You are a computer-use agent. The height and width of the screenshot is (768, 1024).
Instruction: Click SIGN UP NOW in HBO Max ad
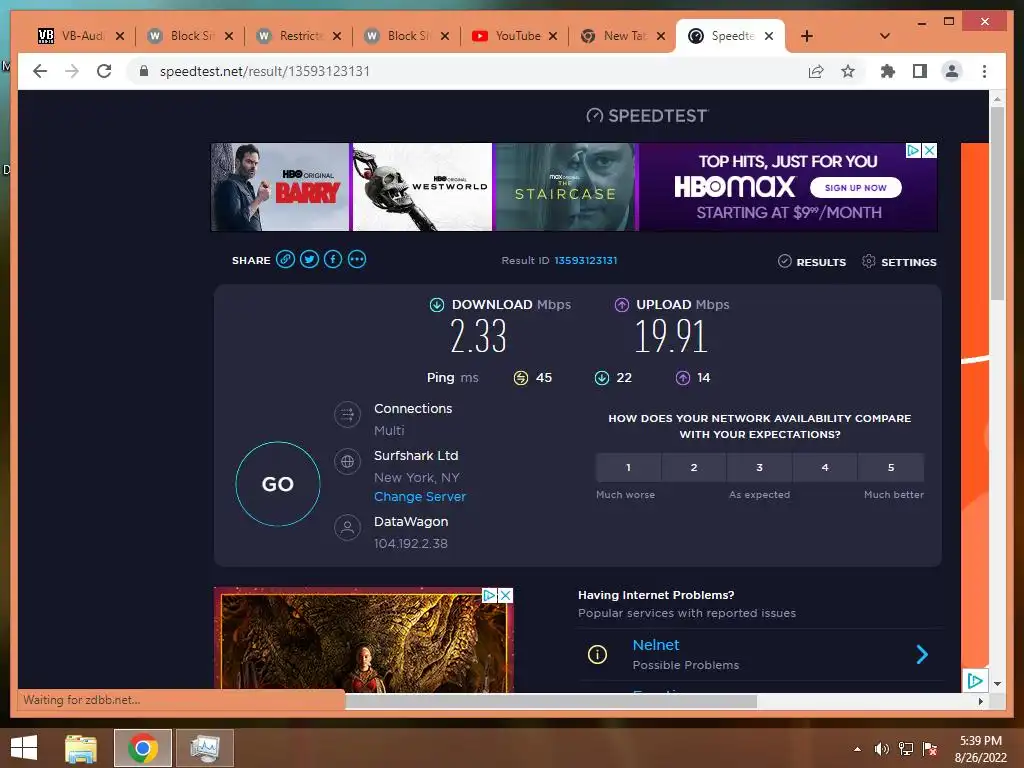pos(856,187)
